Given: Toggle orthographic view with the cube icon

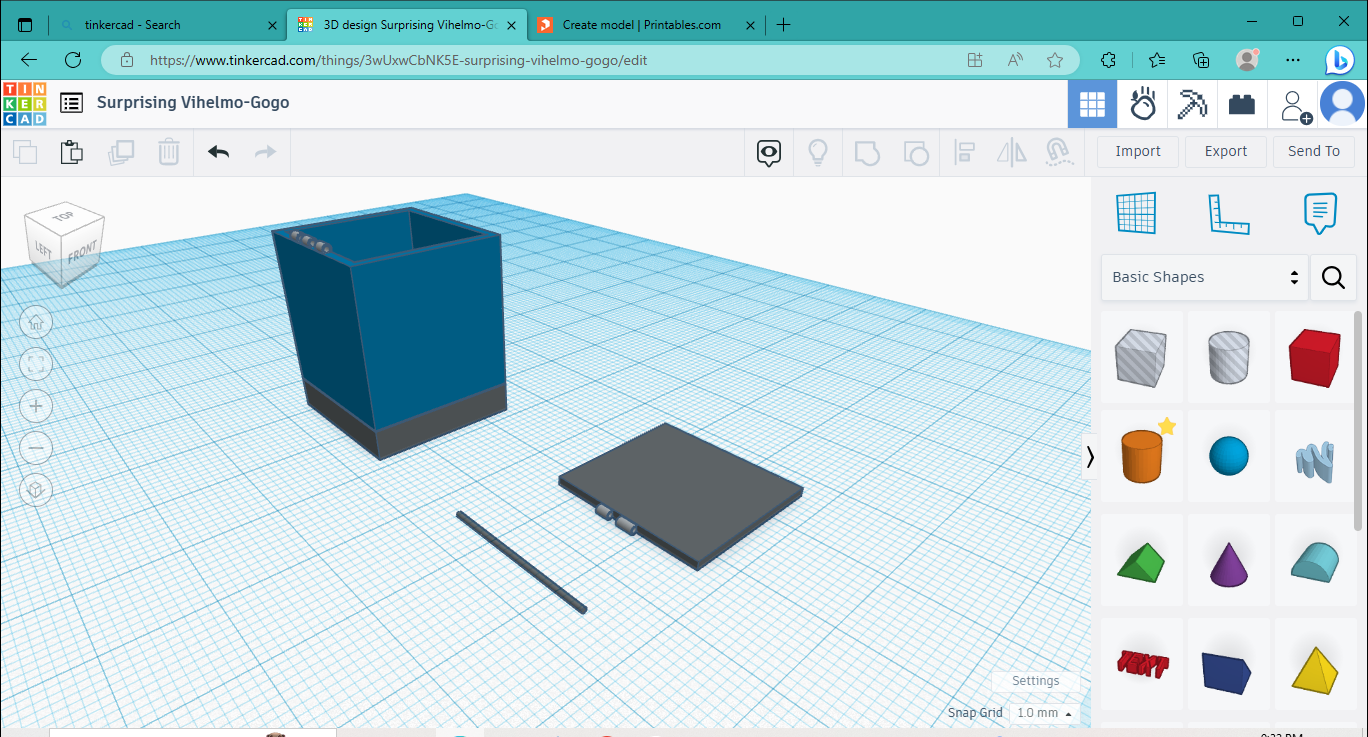Looking at the screenshot, I should click(36, 490).
